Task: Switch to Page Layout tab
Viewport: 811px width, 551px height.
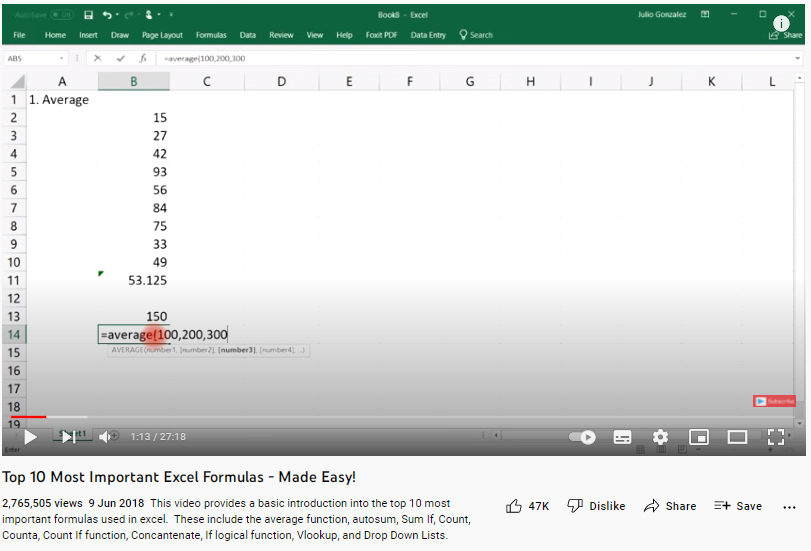Action: (x=162, y=35)
